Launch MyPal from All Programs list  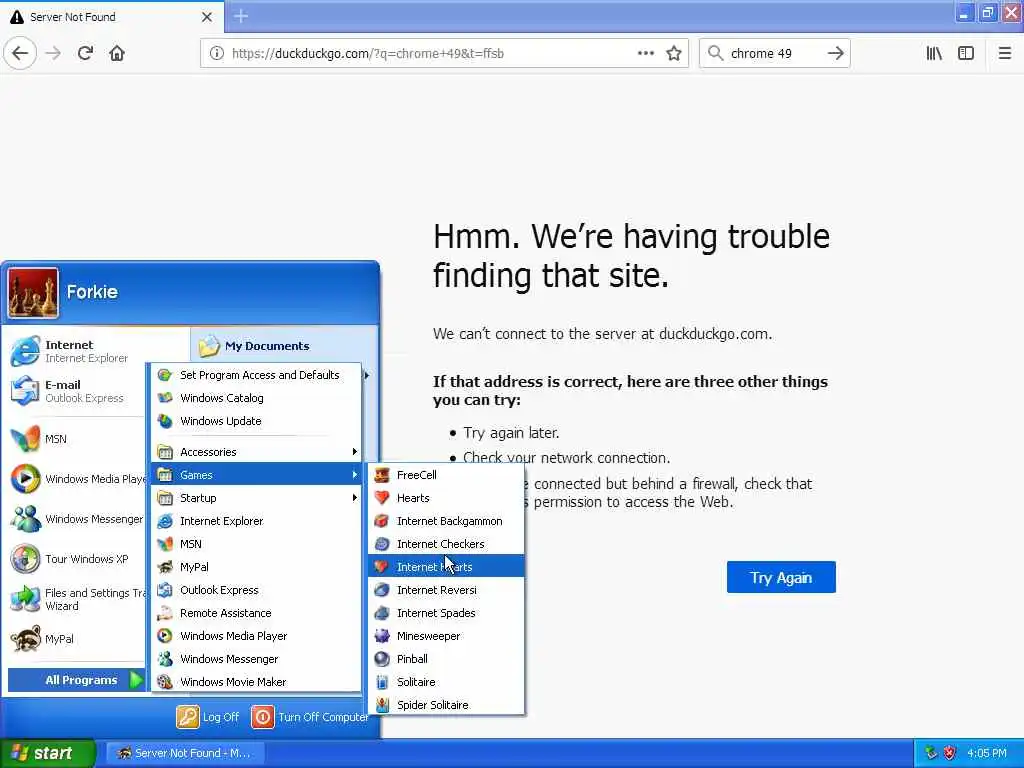[256, 566]
